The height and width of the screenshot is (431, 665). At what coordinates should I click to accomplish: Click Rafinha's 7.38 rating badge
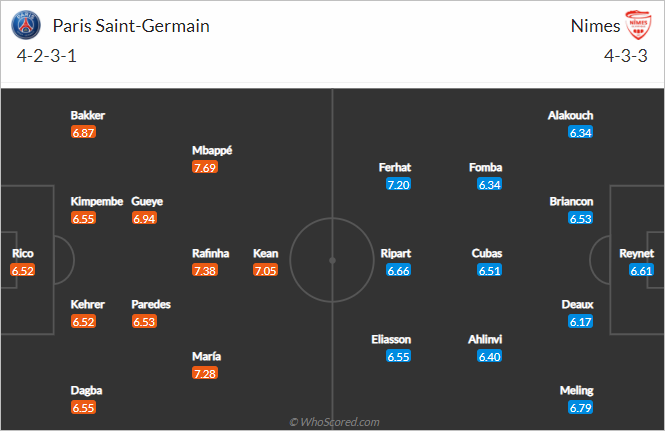[205, 270]
